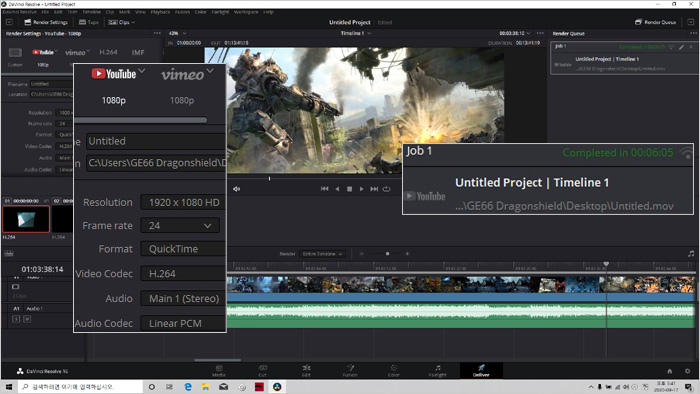Open the Timeline menu
This screenshot has width=700, height=394.
(x=91, y=12)
